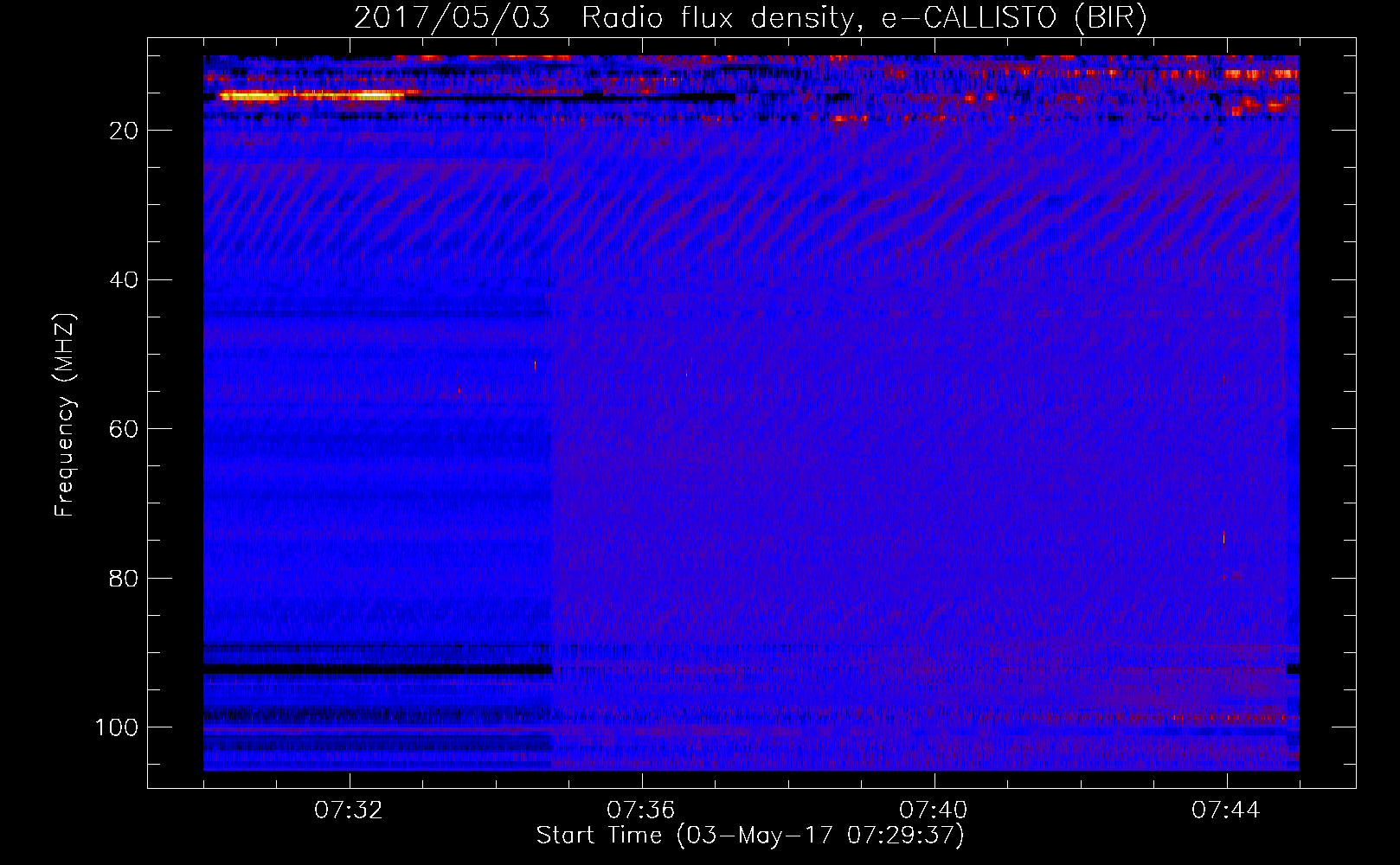Click the thick black band near 92 MHz
1400x865 pixels.
(x=377, y=669)
